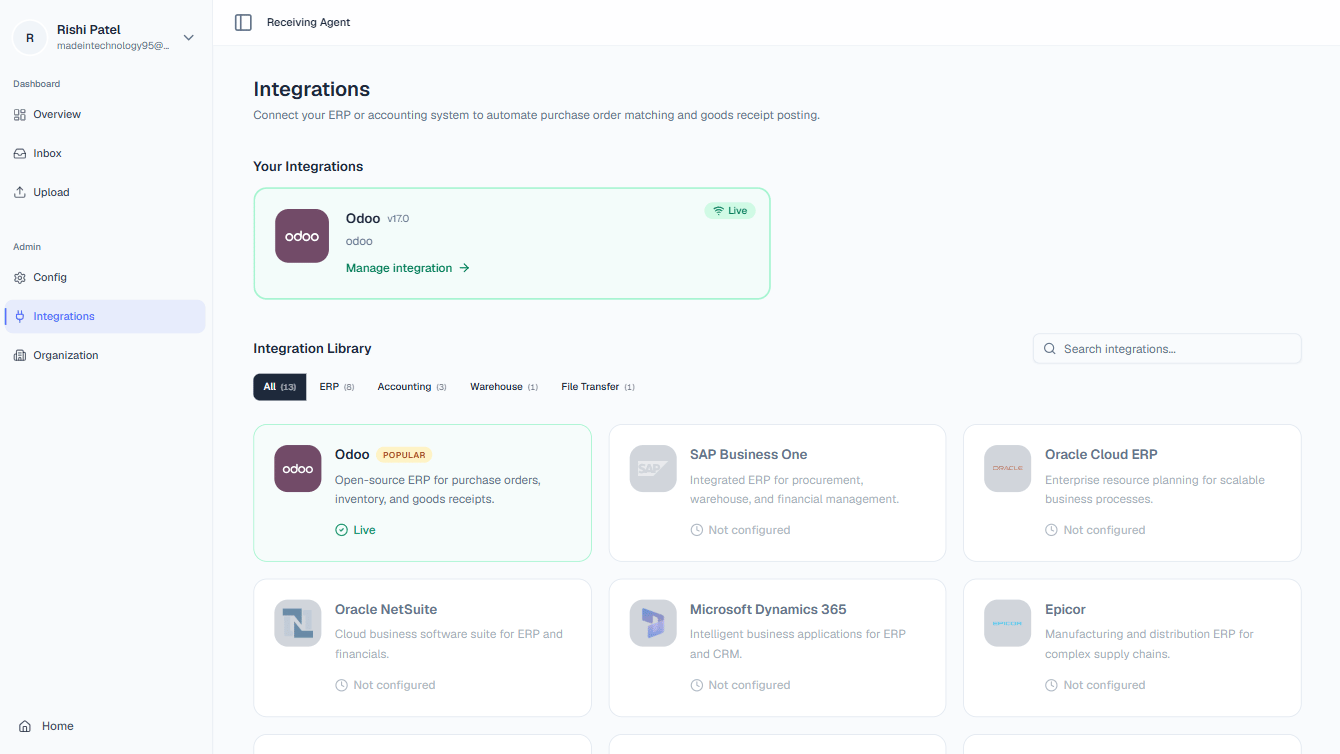
Task: Click the Oracle Cloud ERP logo
Action: tap(1007, 468)
